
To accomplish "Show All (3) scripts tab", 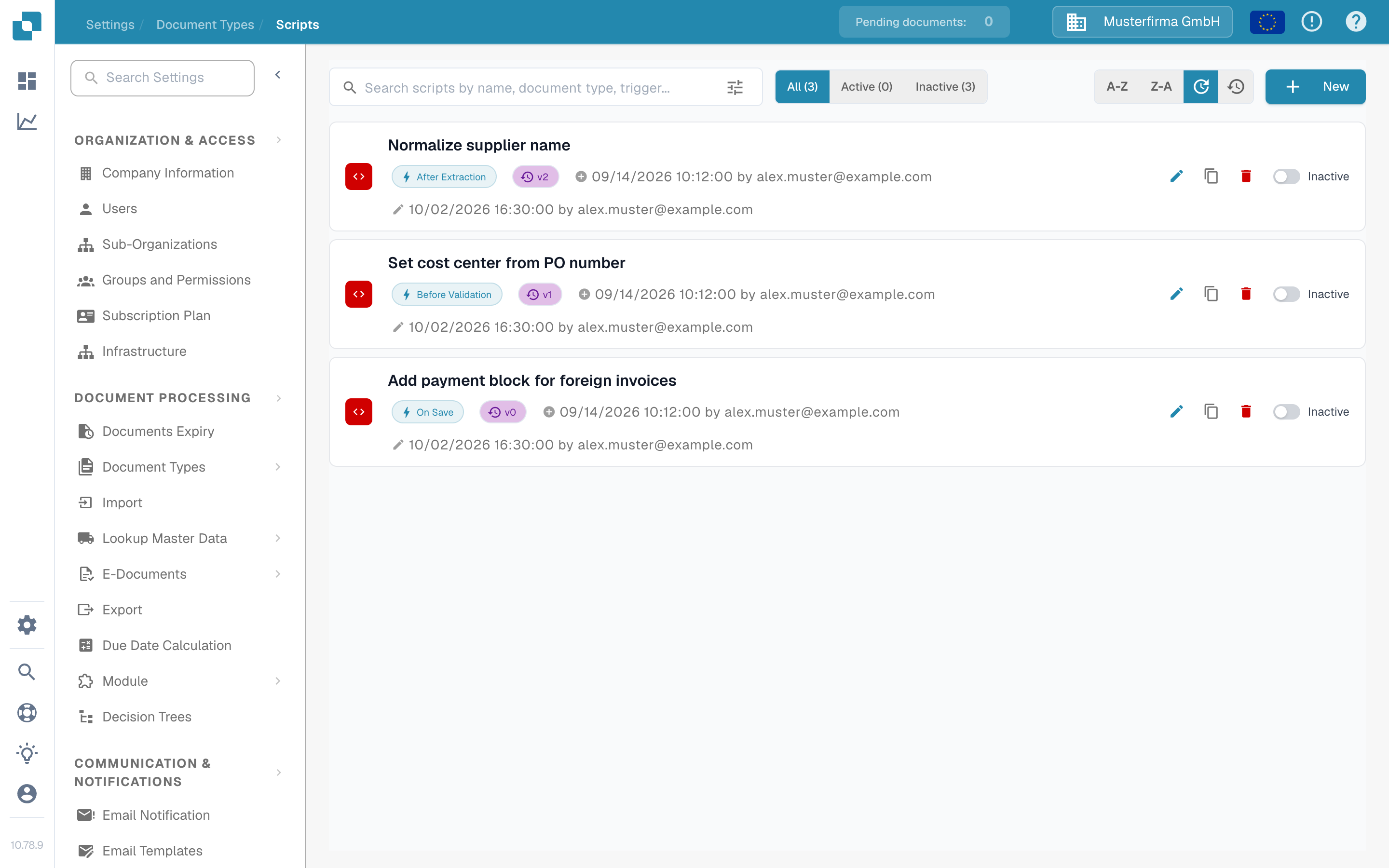I will (802, 87).
